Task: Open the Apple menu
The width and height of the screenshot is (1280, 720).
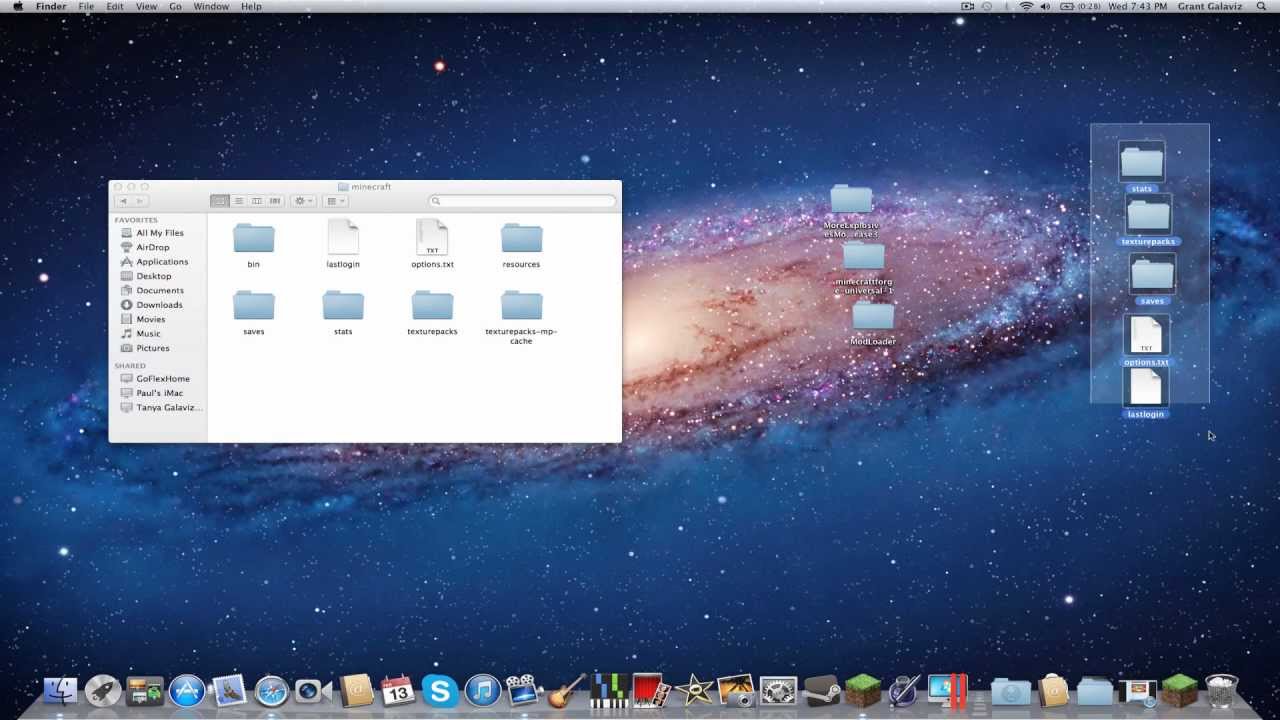Action: (17, 6)
